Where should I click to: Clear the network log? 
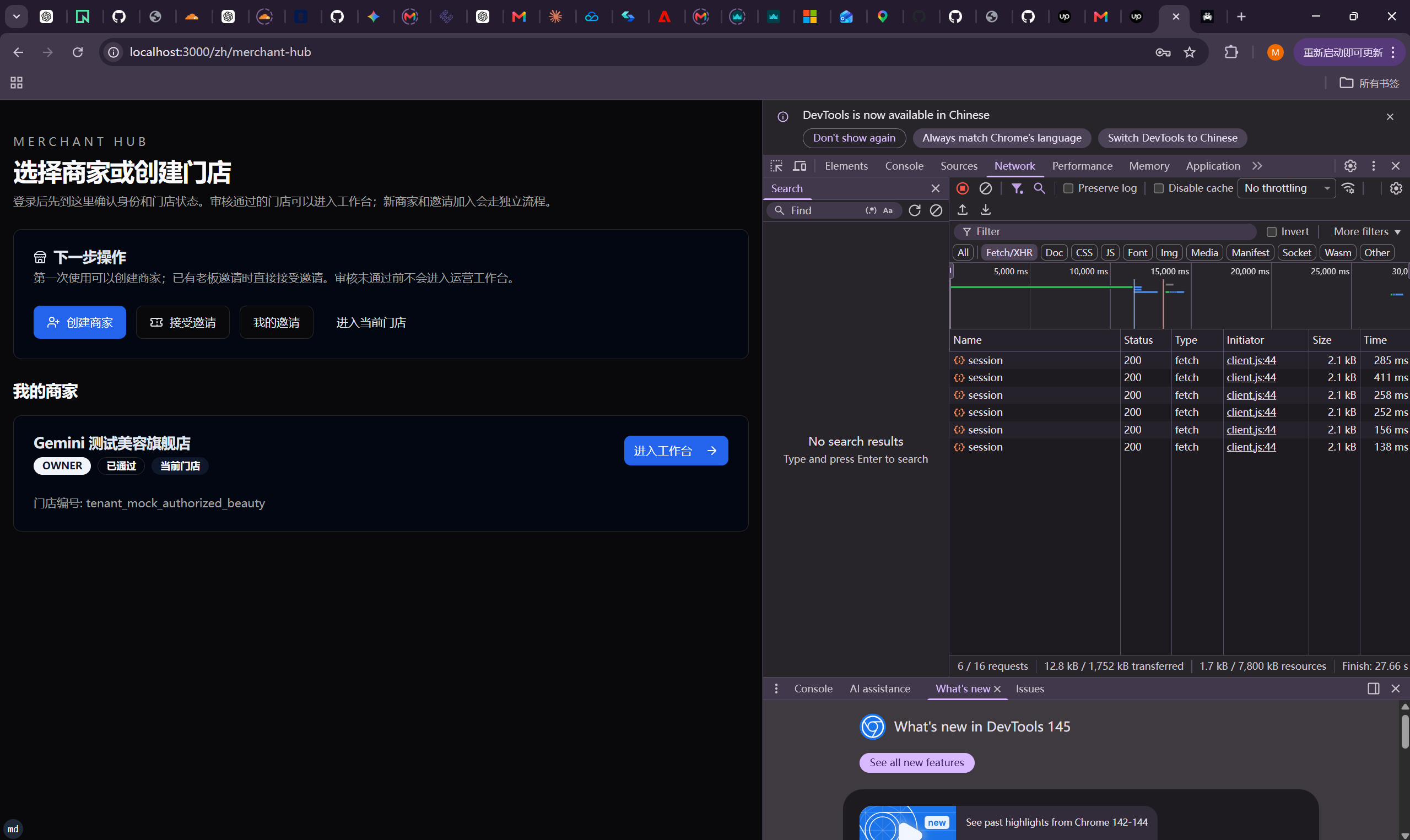[x=986, y=188]
